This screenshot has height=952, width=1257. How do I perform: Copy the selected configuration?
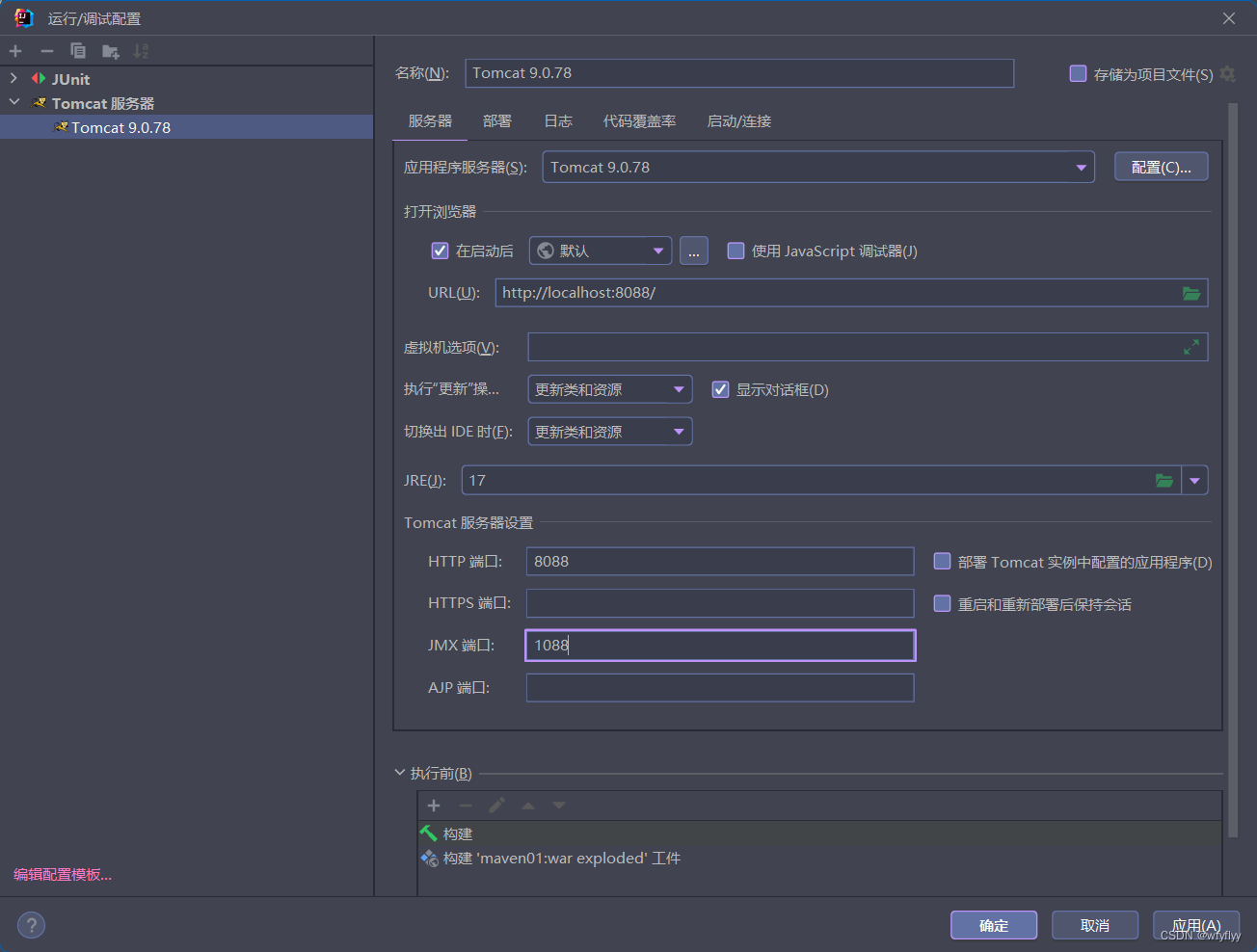(78, 51)
